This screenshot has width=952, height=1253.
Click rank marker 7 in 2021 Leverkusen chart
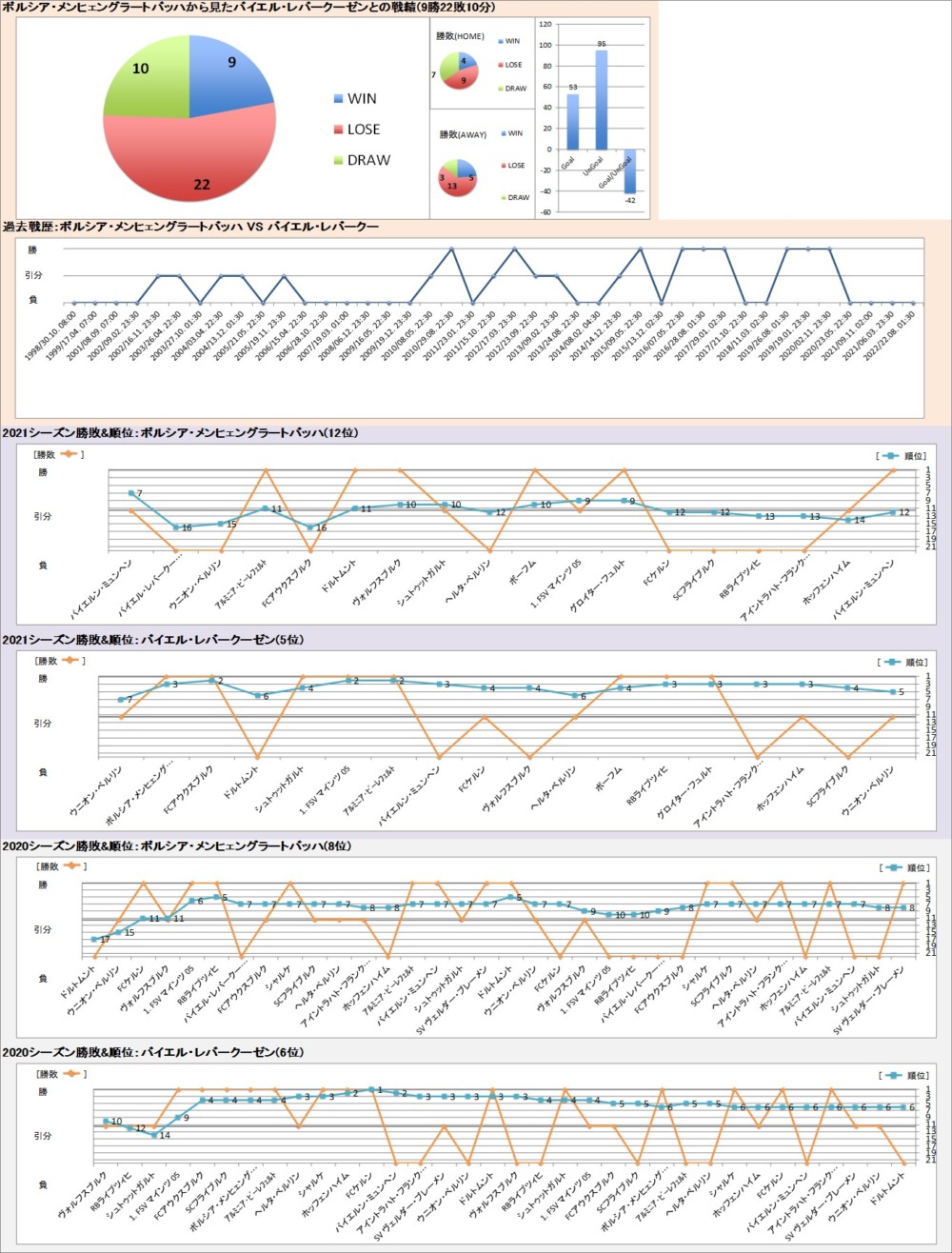(121, 700)
